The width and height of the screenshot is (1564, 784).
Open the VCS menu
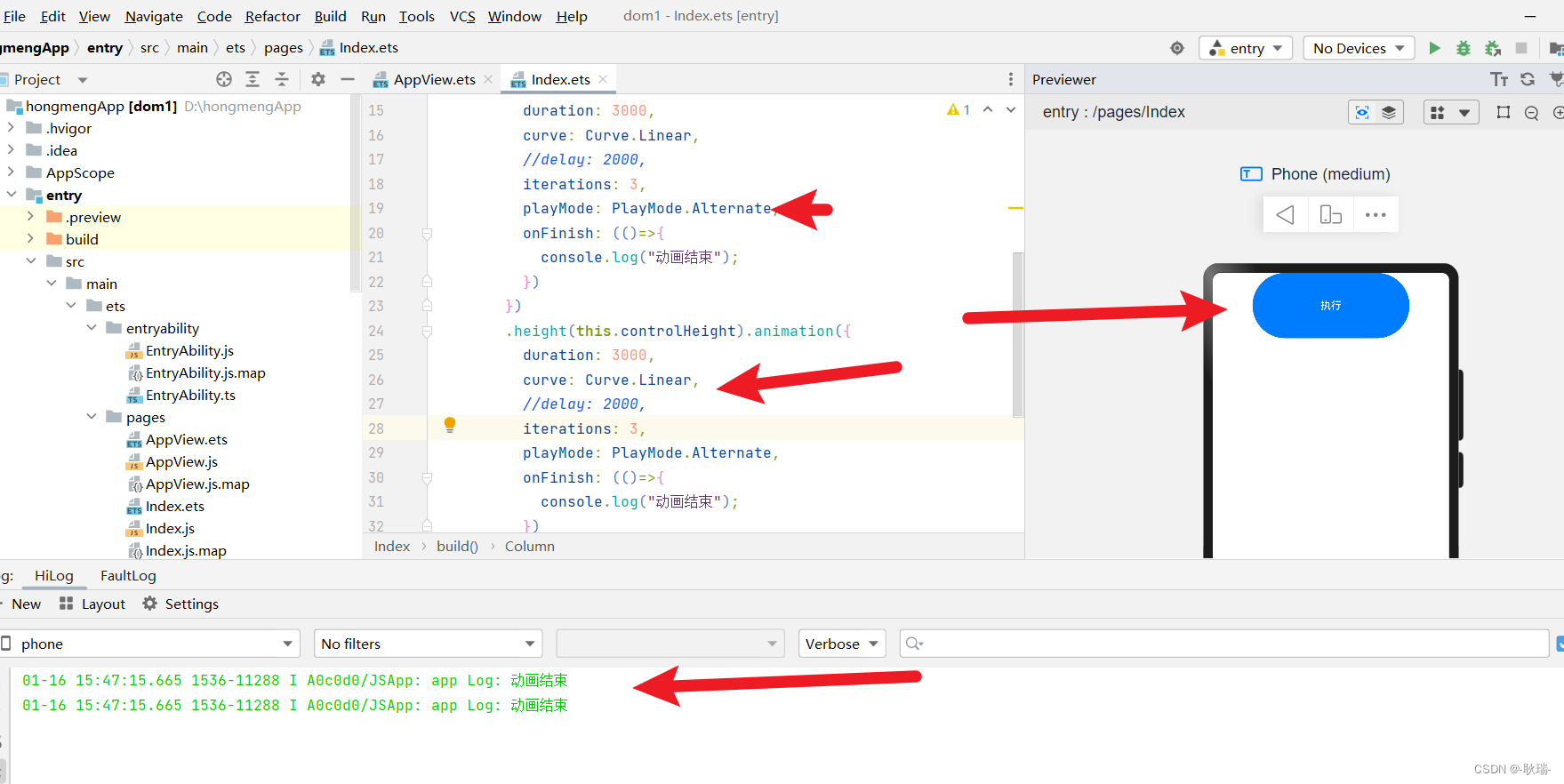[462, 16]
